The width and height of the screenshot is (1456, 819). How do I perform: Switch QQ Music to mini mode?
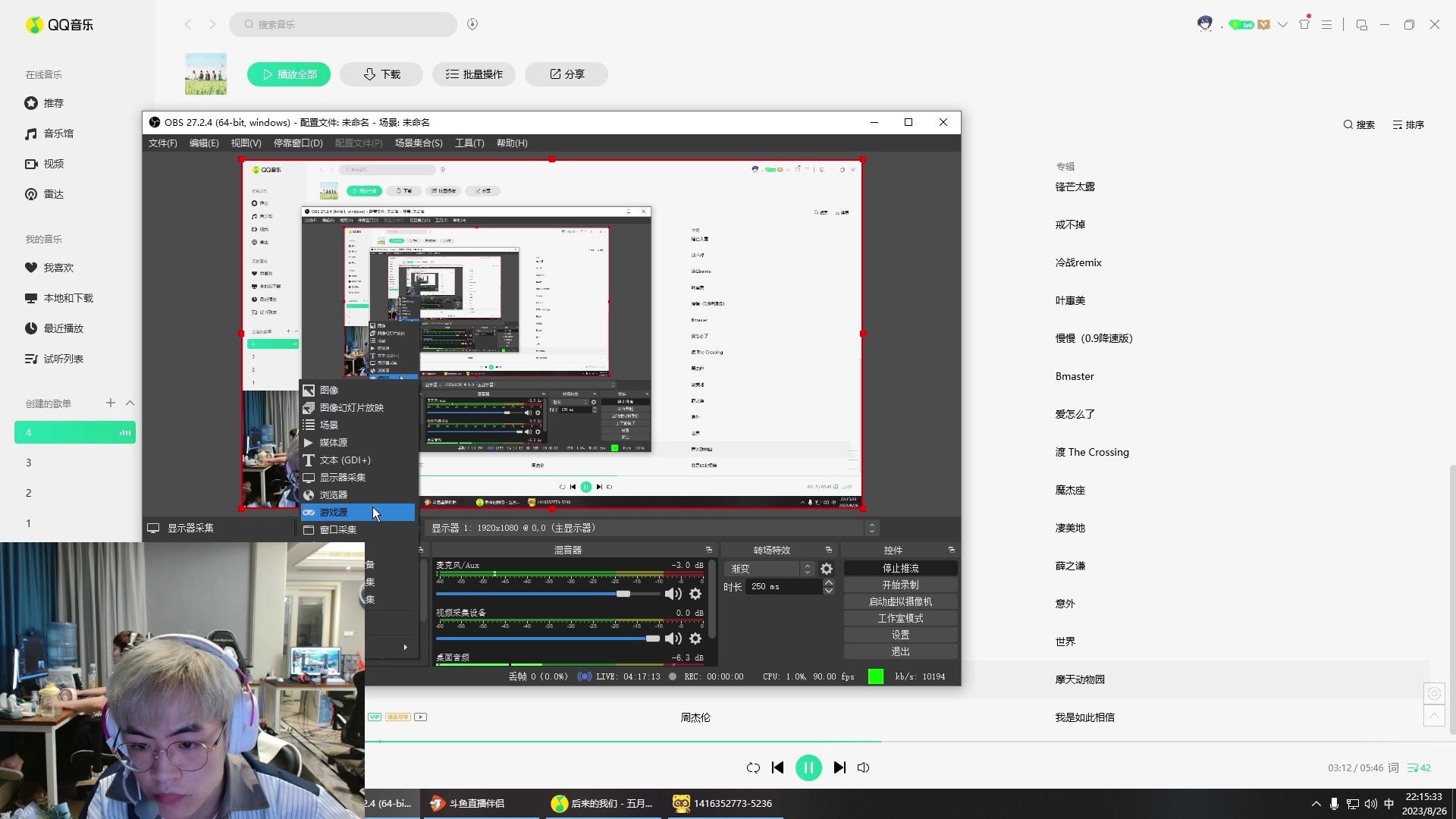1362,24
